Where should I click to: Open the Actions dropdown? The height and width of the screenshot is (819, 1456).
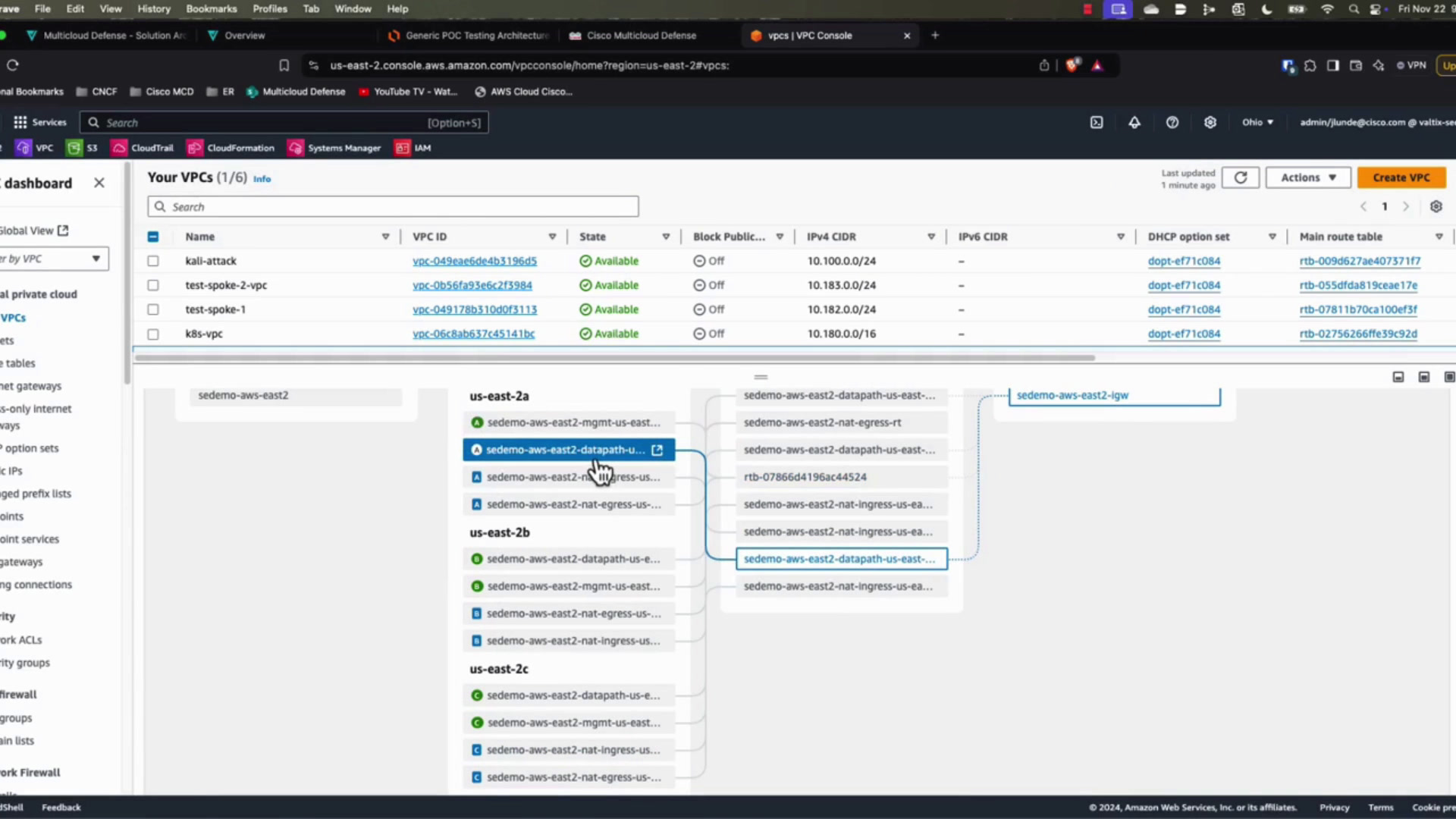pyautogui.click(x=1308, y=177)
